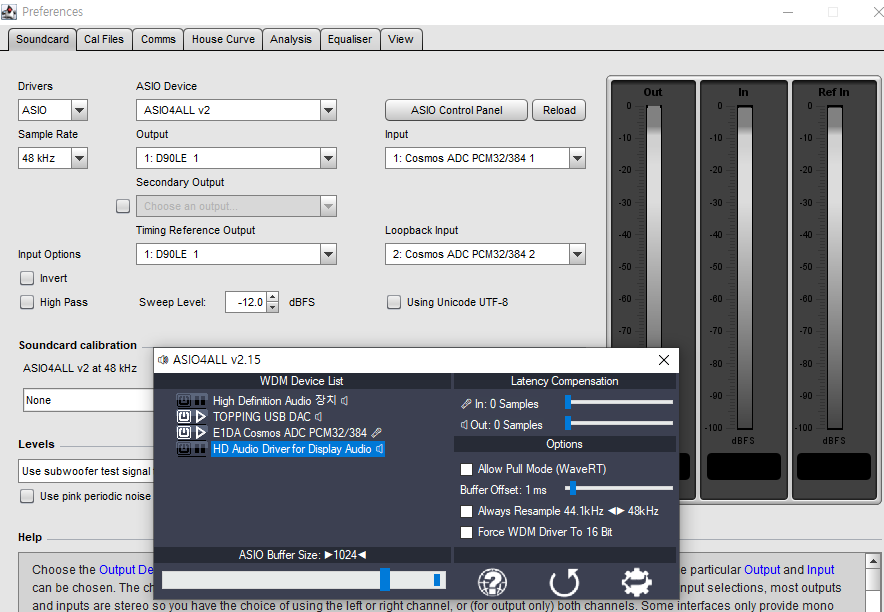884x612 pixels.
Task: Select the Analysis tab
Action: pos(291,39)
